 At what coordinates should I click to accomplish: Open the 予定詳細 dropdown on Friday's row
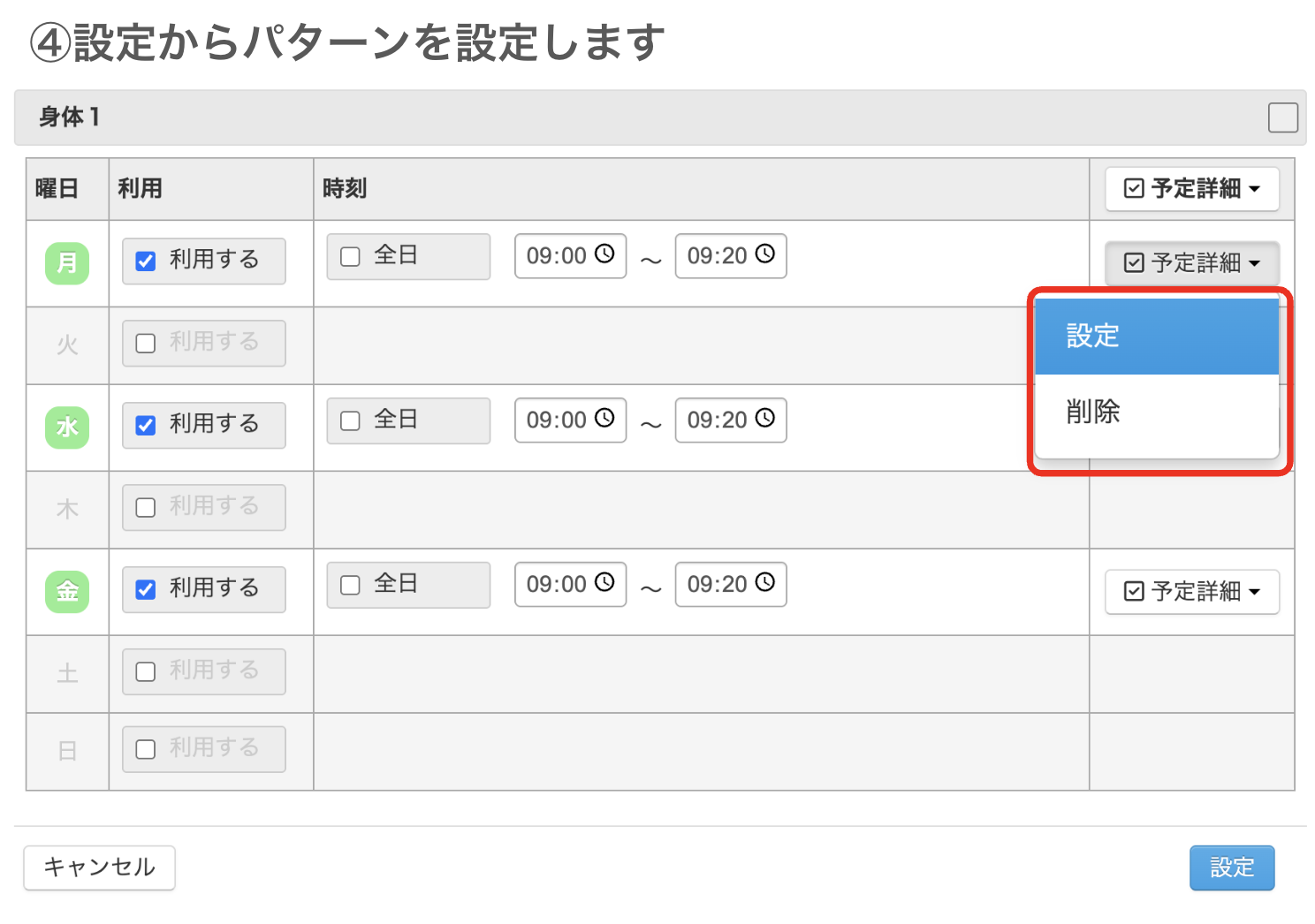coord(1191,591)
